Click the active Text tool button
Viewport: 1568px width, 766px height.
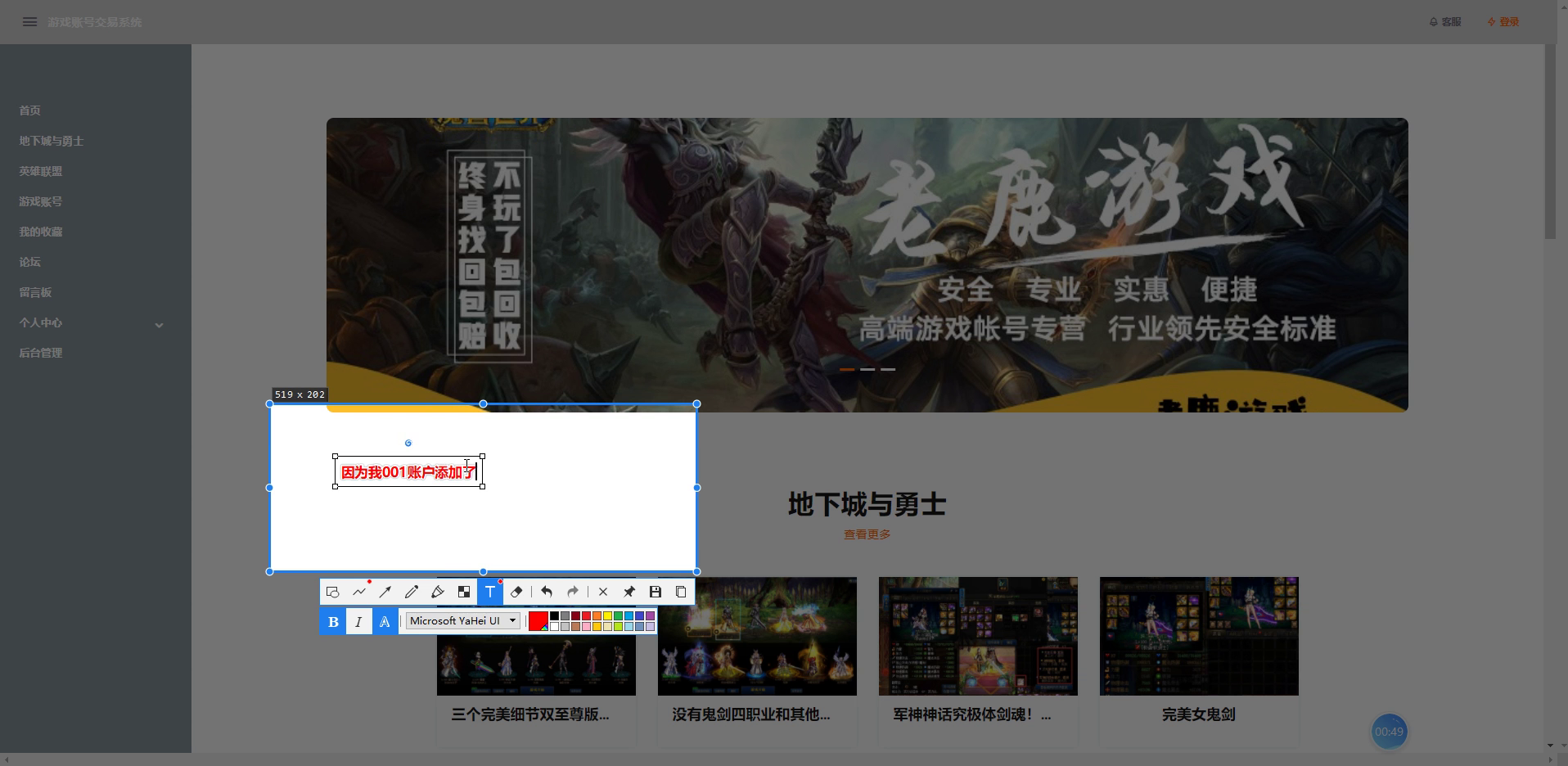(490, 592)
